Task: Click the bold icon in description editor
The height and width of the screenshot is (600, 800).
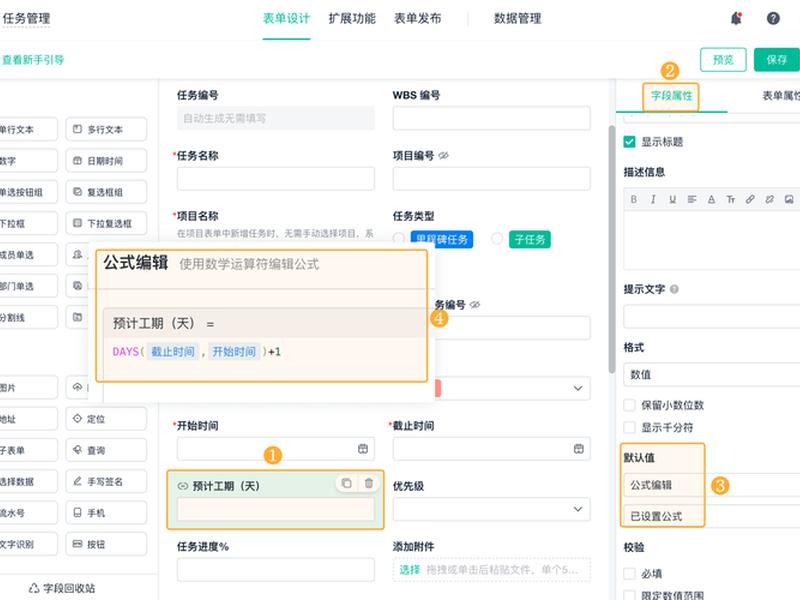Action: click(x=634, y=199)
